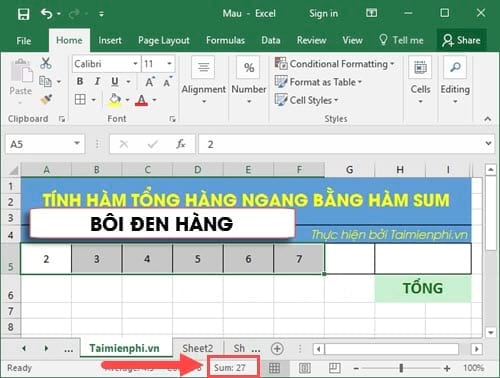Click the Cancel X formula icon
This screenshot has width=500, height=378.
click(x=124, y=144)
